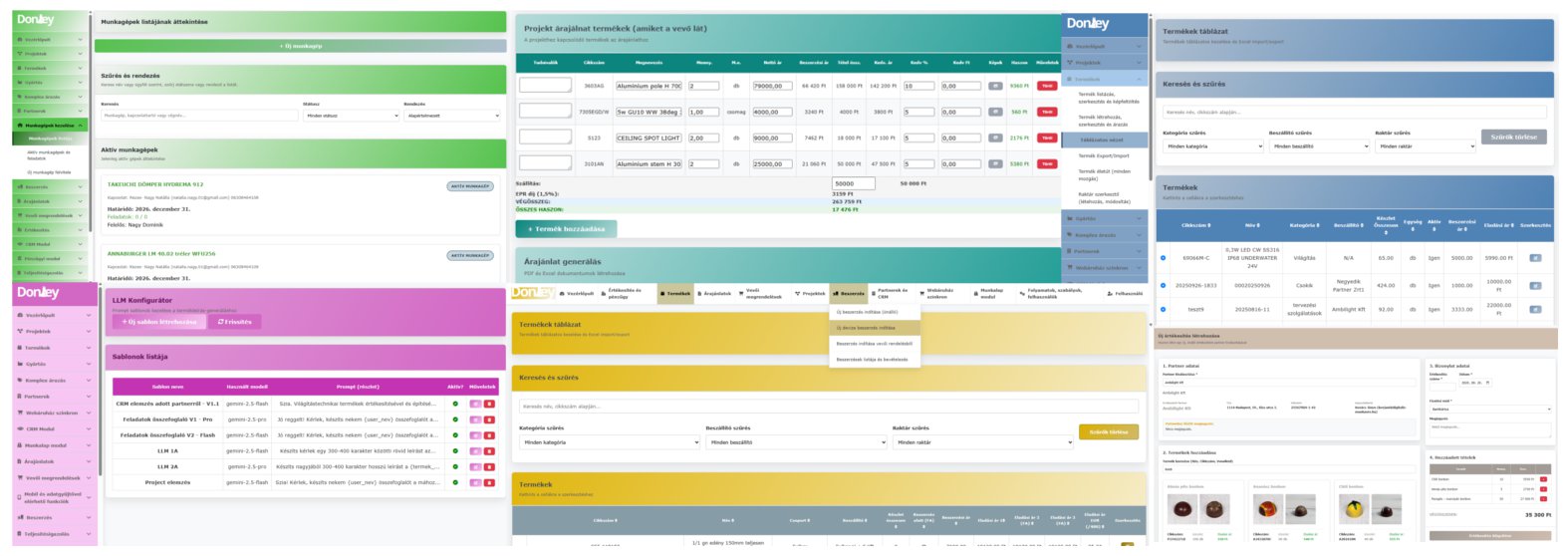Click the Frissítés refresh button

click(x=235, y=322)
